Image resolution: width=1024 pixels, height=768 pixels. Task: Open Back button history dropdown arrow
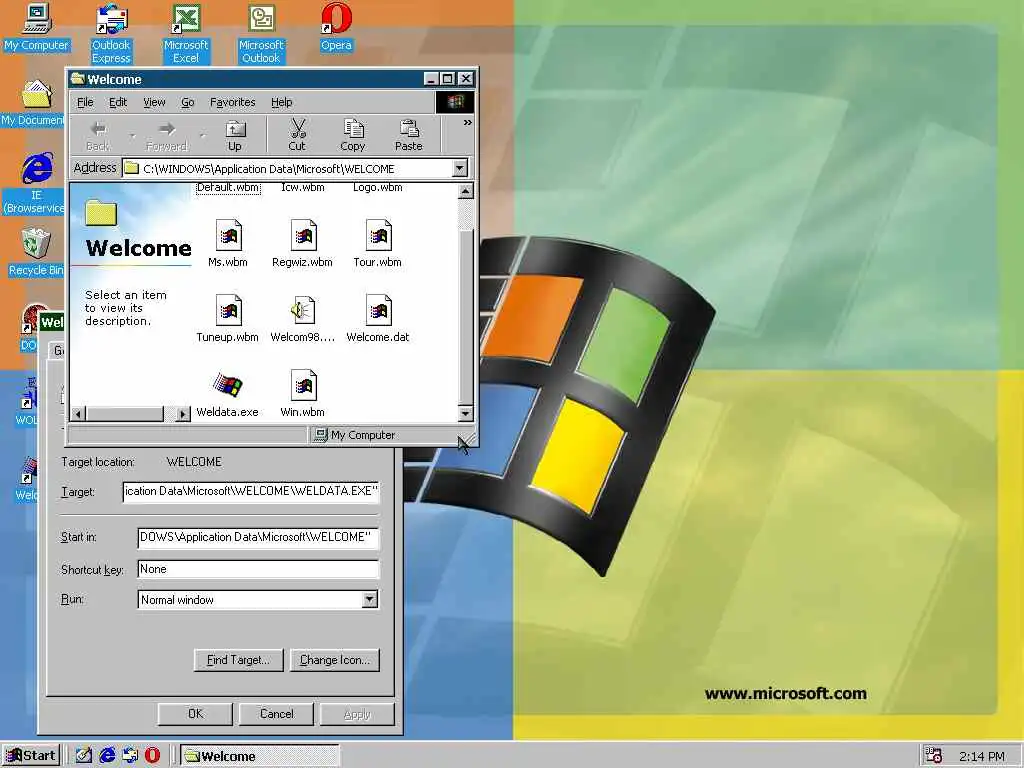pyautogui.click(x=132, y=136)
